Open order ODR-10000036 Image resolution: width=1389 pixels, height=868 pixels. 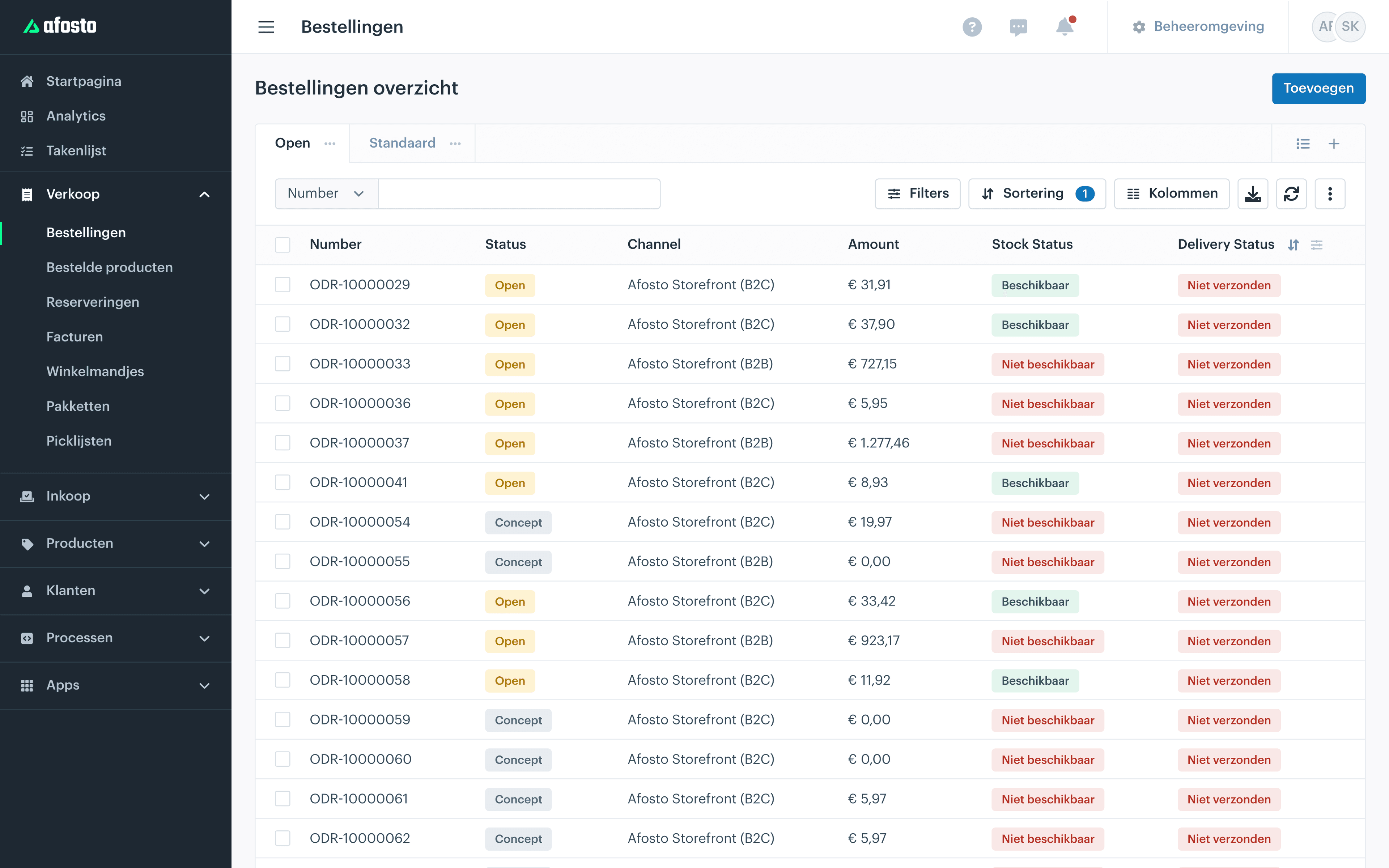click(360, 404)
